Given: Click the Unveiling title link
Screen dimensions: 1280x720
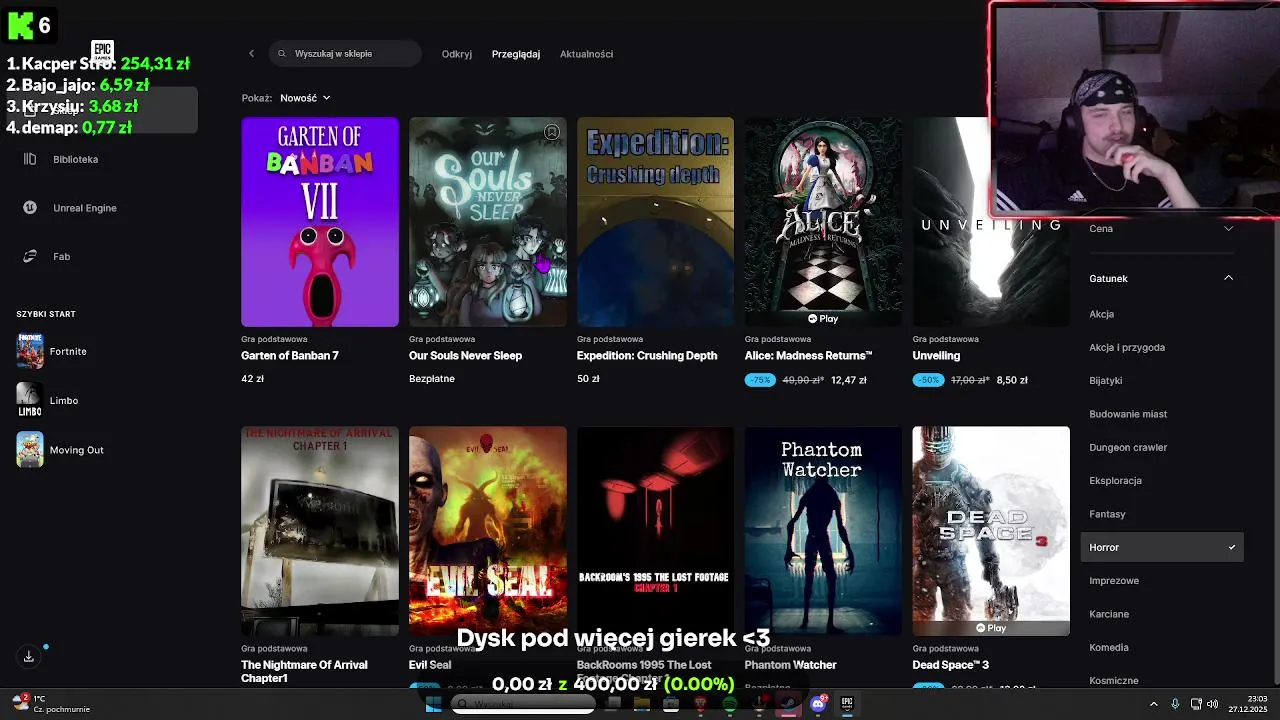Looking at the screenshot, I should 936,356.
